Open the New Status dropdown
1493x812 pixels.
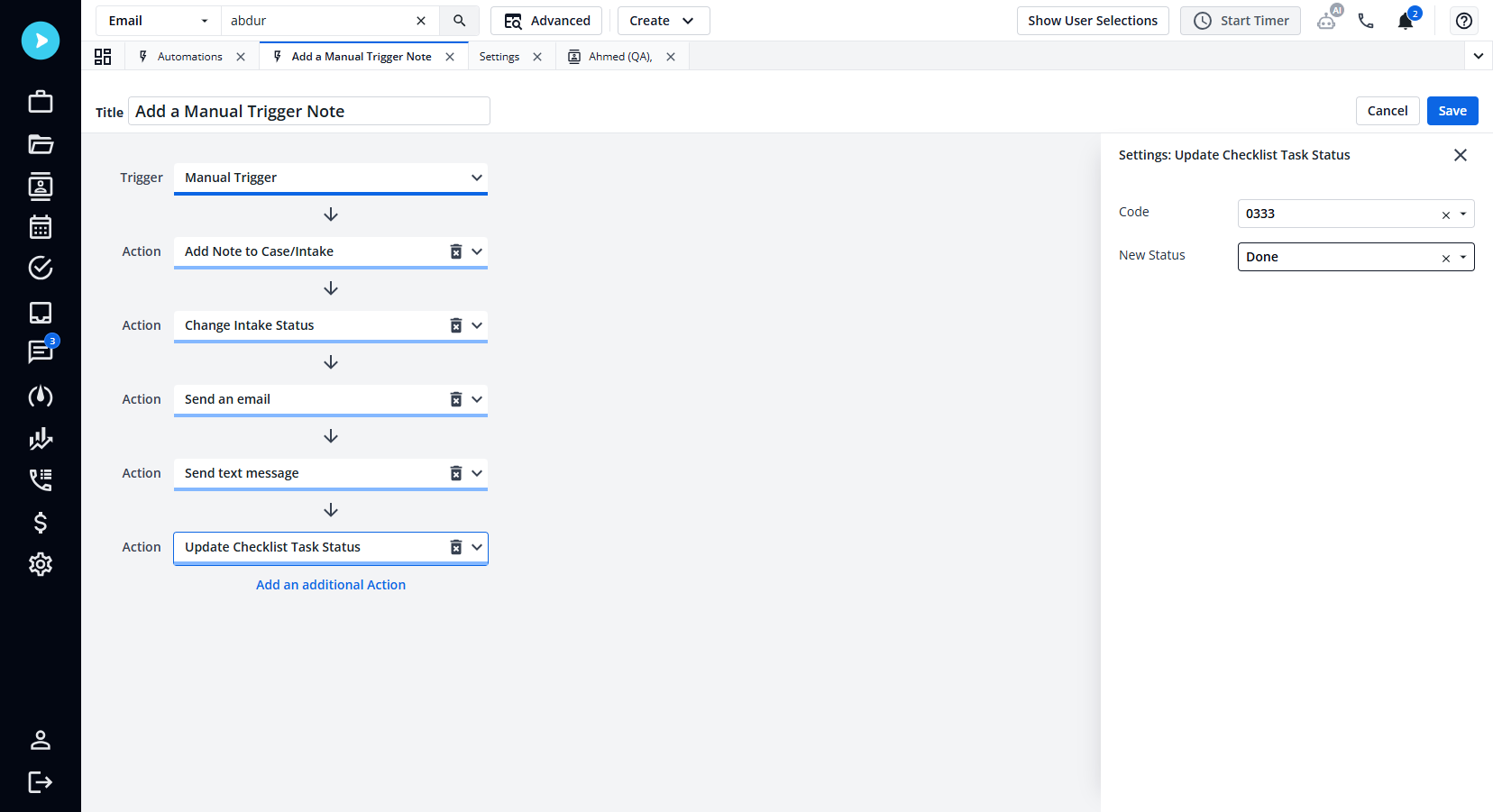1463,257
